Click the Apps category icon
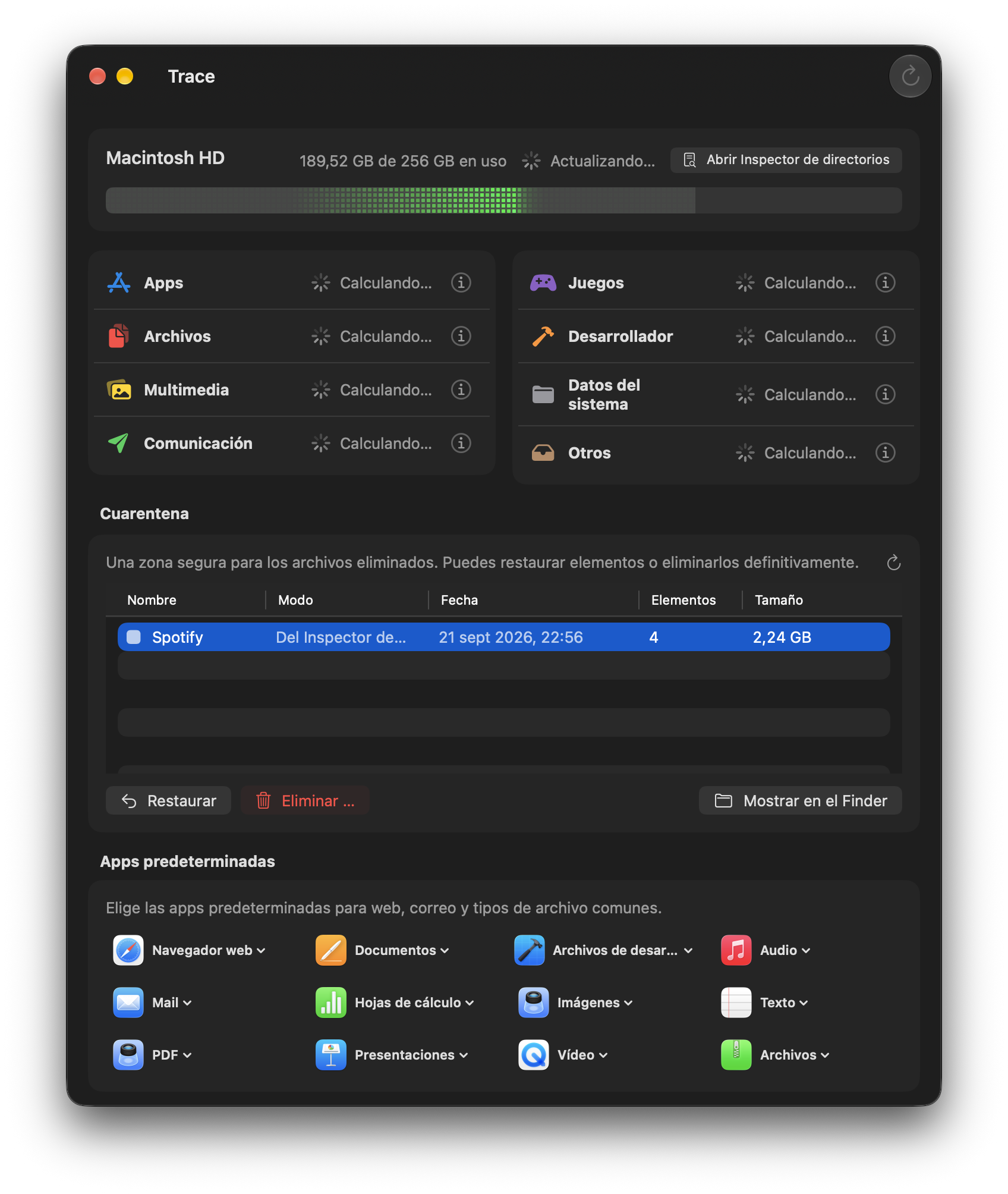The image size is (1008, 1194). click(119, 282)
